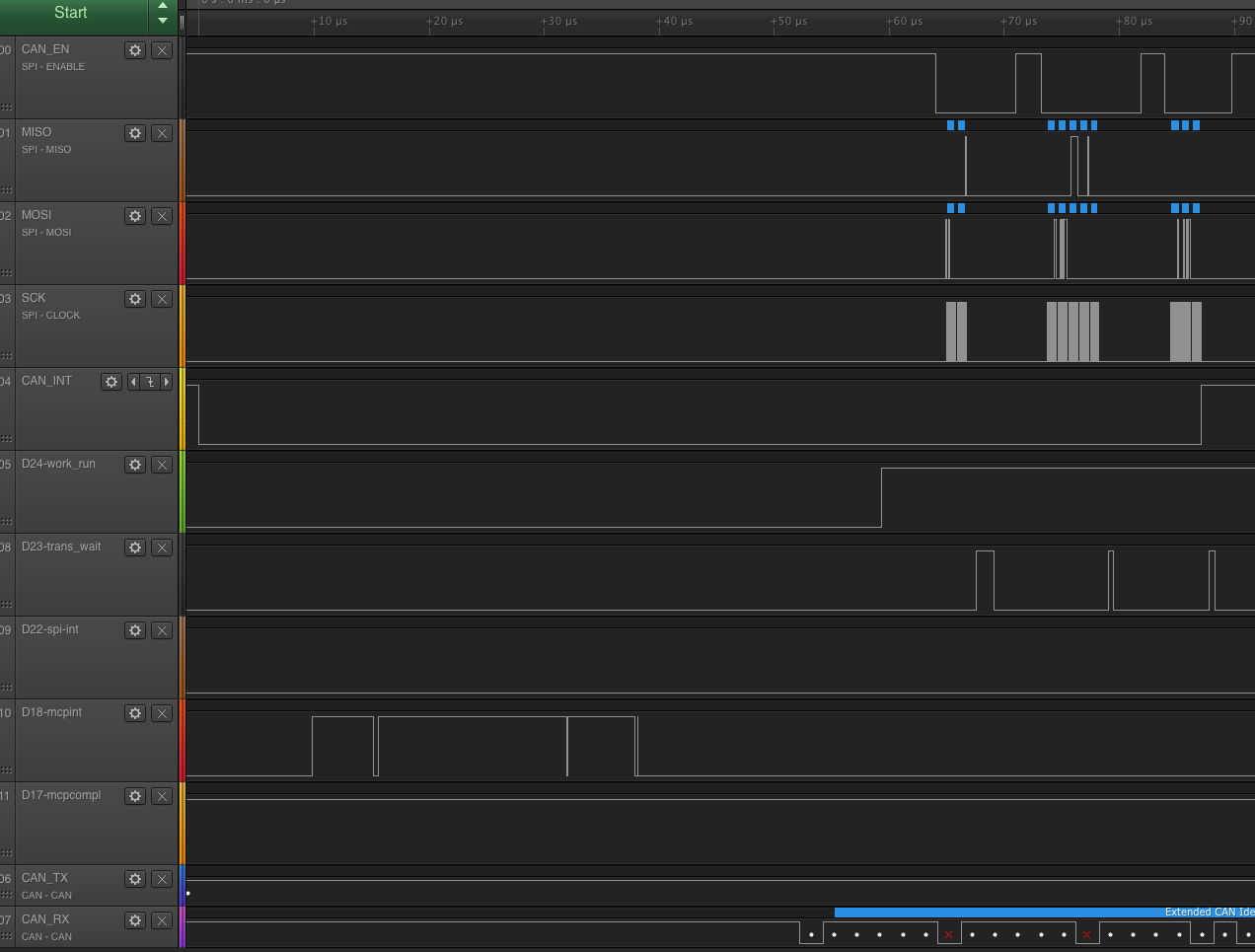Image resolution: width=1255 pixels, height=952 pixels.
Task: Jump to previous edge on CAN_INT
Action: tap(133, 382)
